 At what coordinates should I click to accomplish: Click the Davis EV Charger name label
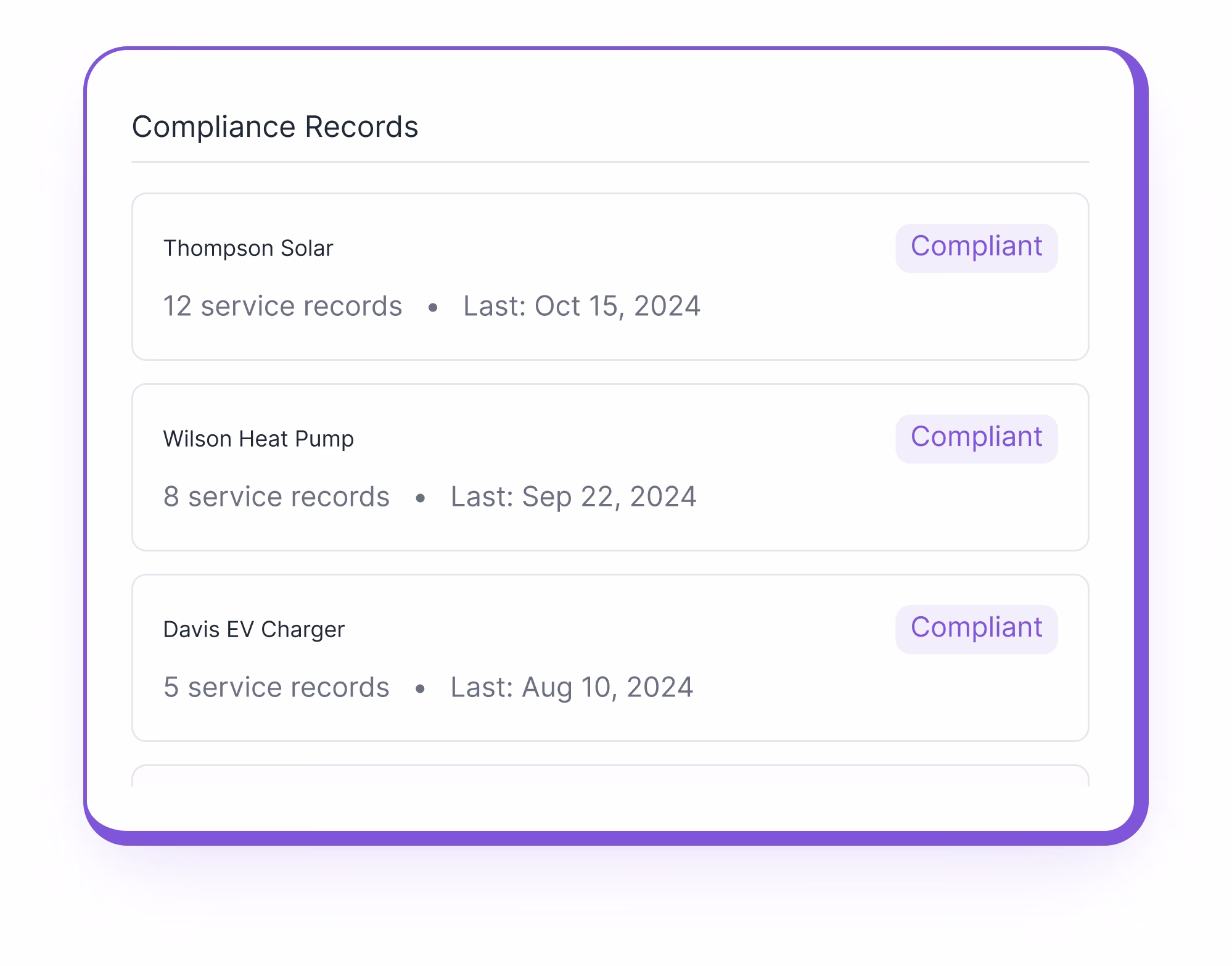pyautogui.click(x=254, y=629)
